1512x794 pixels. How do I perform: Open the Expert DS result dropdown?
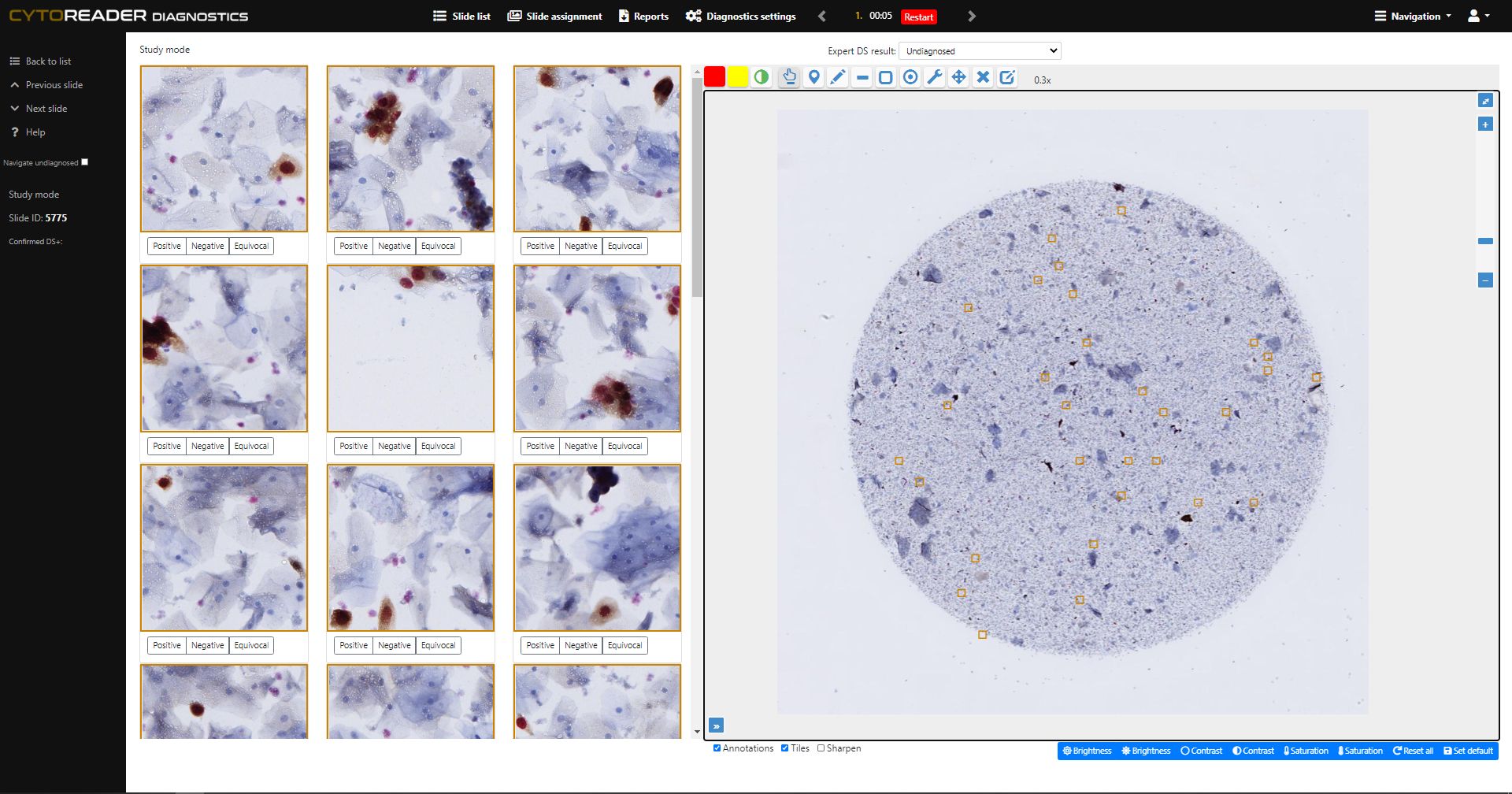tap(980, 51)
